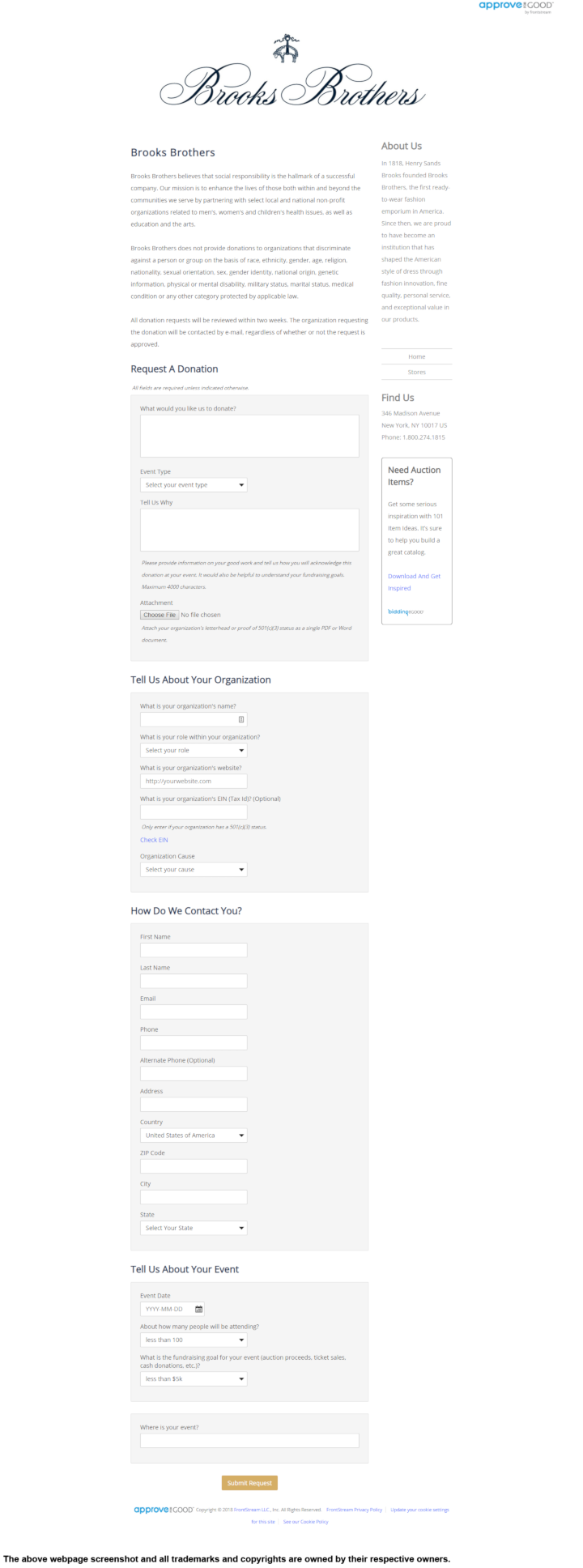Go to Home in sidebar menu
Image resolution: width=583 pixels, height=1568 pixels.
416,356
